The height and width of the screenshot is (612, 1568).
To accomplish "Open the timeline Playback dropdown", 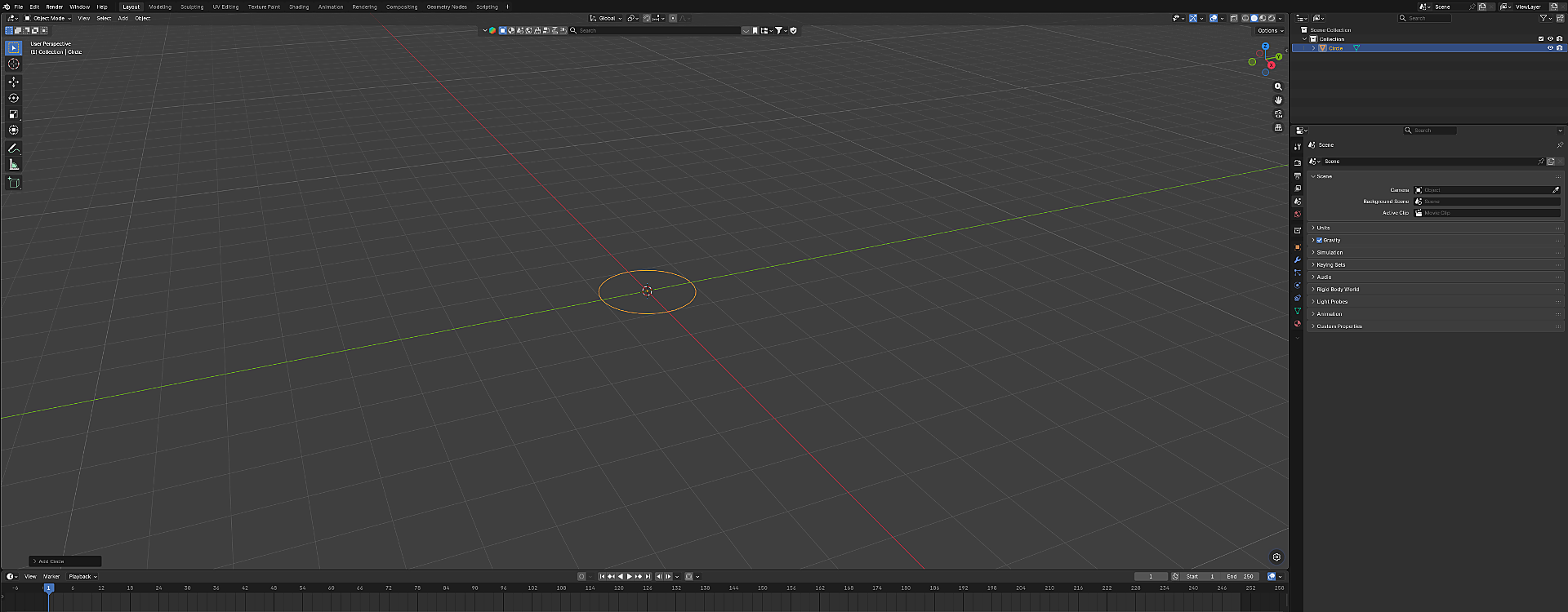I will [x=82, y=577].
